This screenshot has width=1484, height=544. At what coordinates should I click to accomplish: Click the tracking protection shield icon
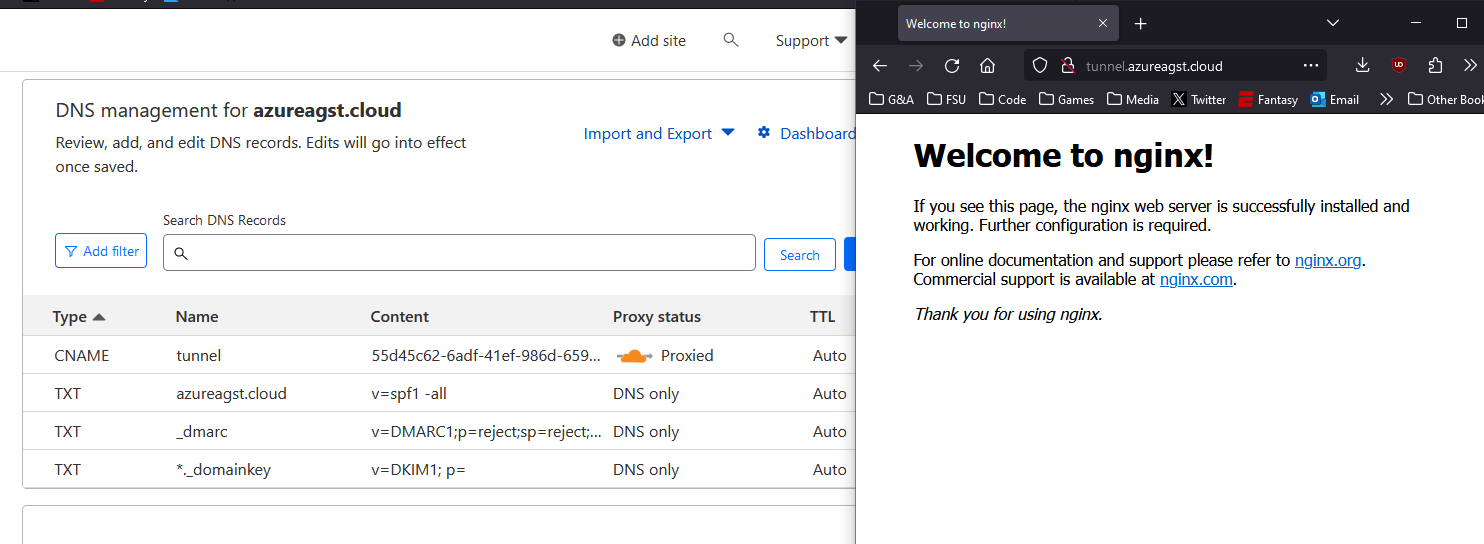(1040, 66)
